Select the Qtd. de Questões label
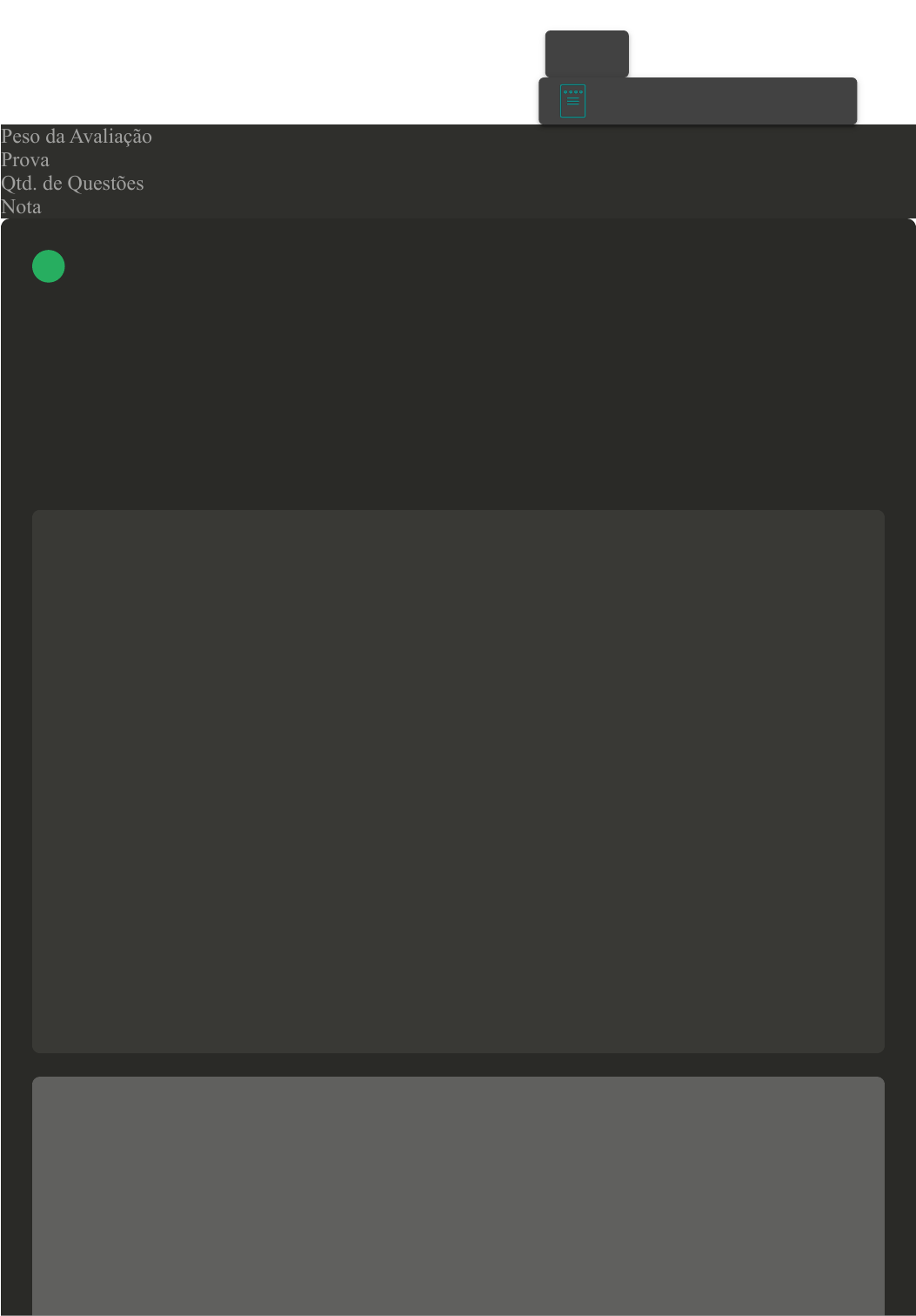 [x=72, y=184]
